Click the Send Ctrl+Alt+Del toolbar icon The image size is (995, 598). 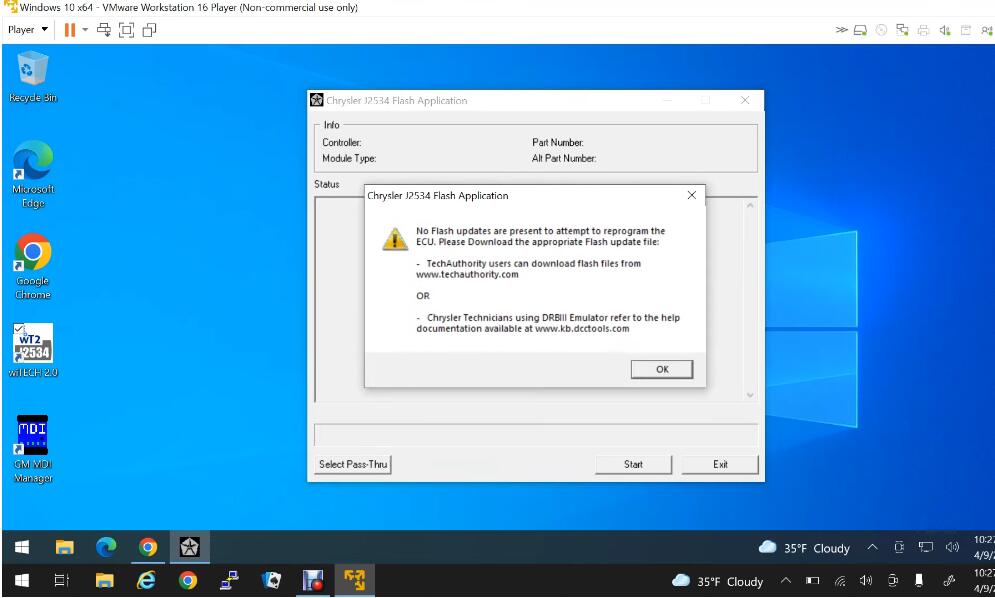click(x=104, y=30)
